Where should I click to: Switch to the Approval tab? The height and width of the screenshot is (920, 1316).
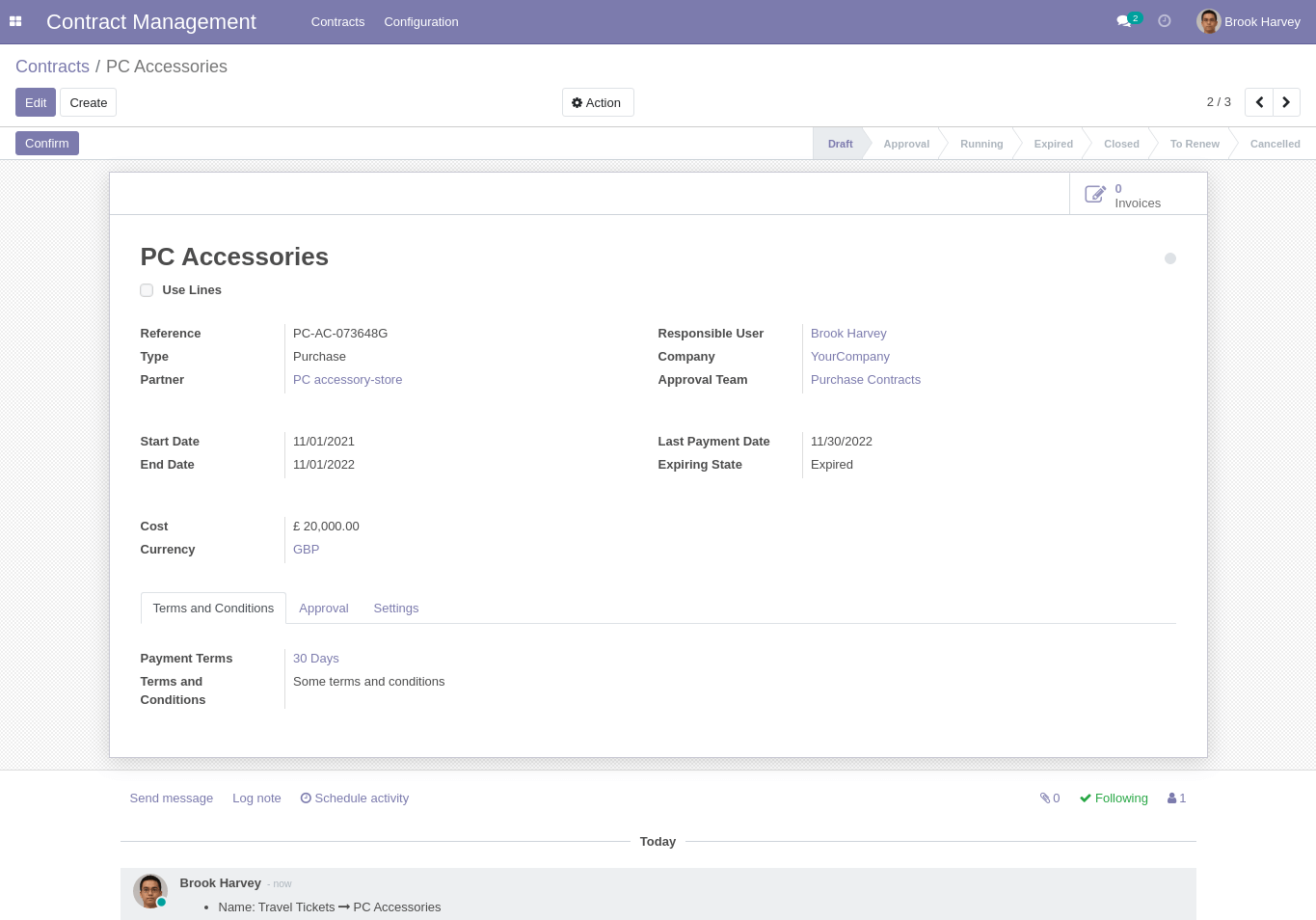(x=323, y=609)
